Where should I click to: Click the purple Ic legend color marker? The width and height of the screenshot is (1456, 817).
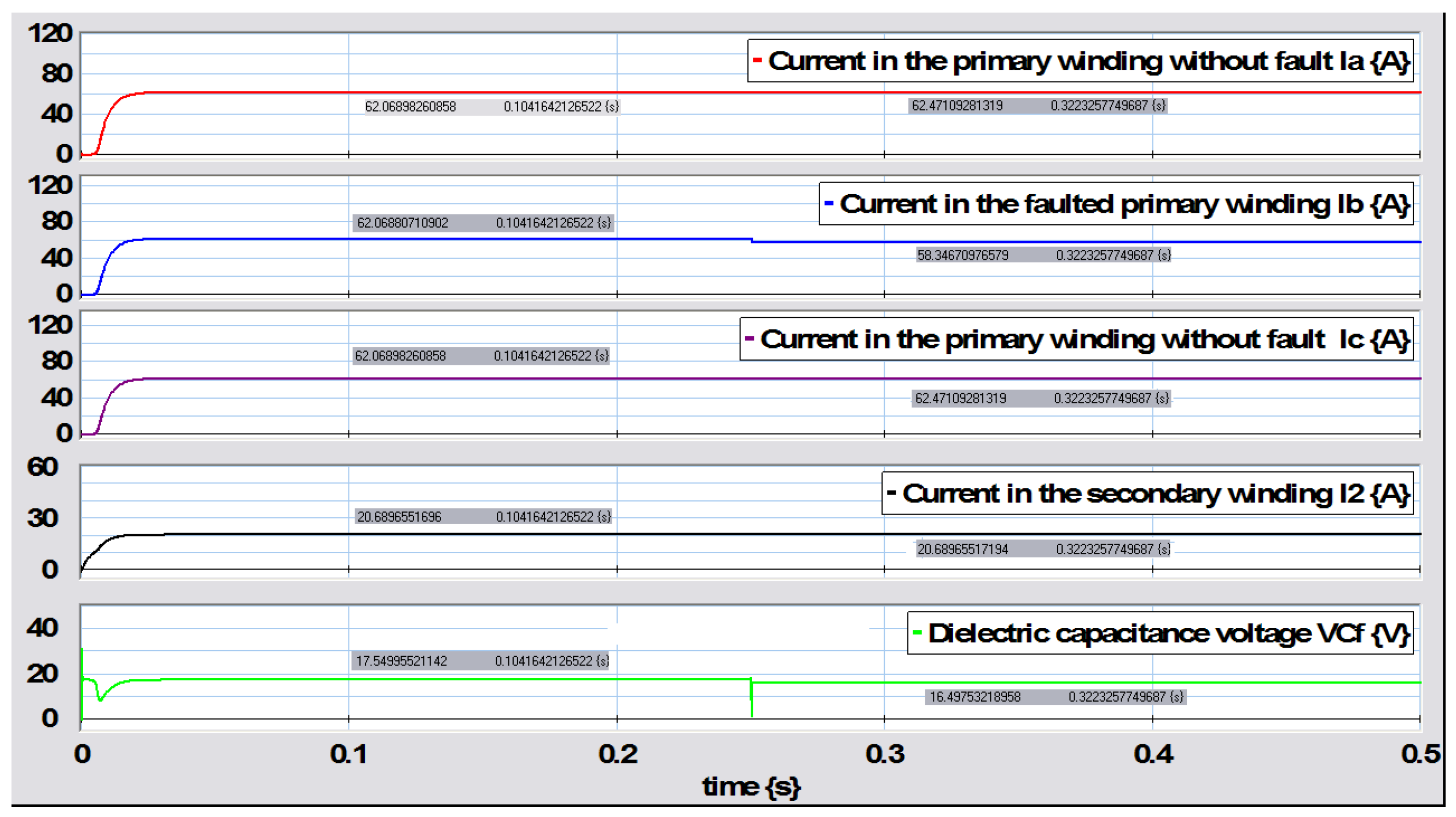pyautogui.click(x=750, y=338)
